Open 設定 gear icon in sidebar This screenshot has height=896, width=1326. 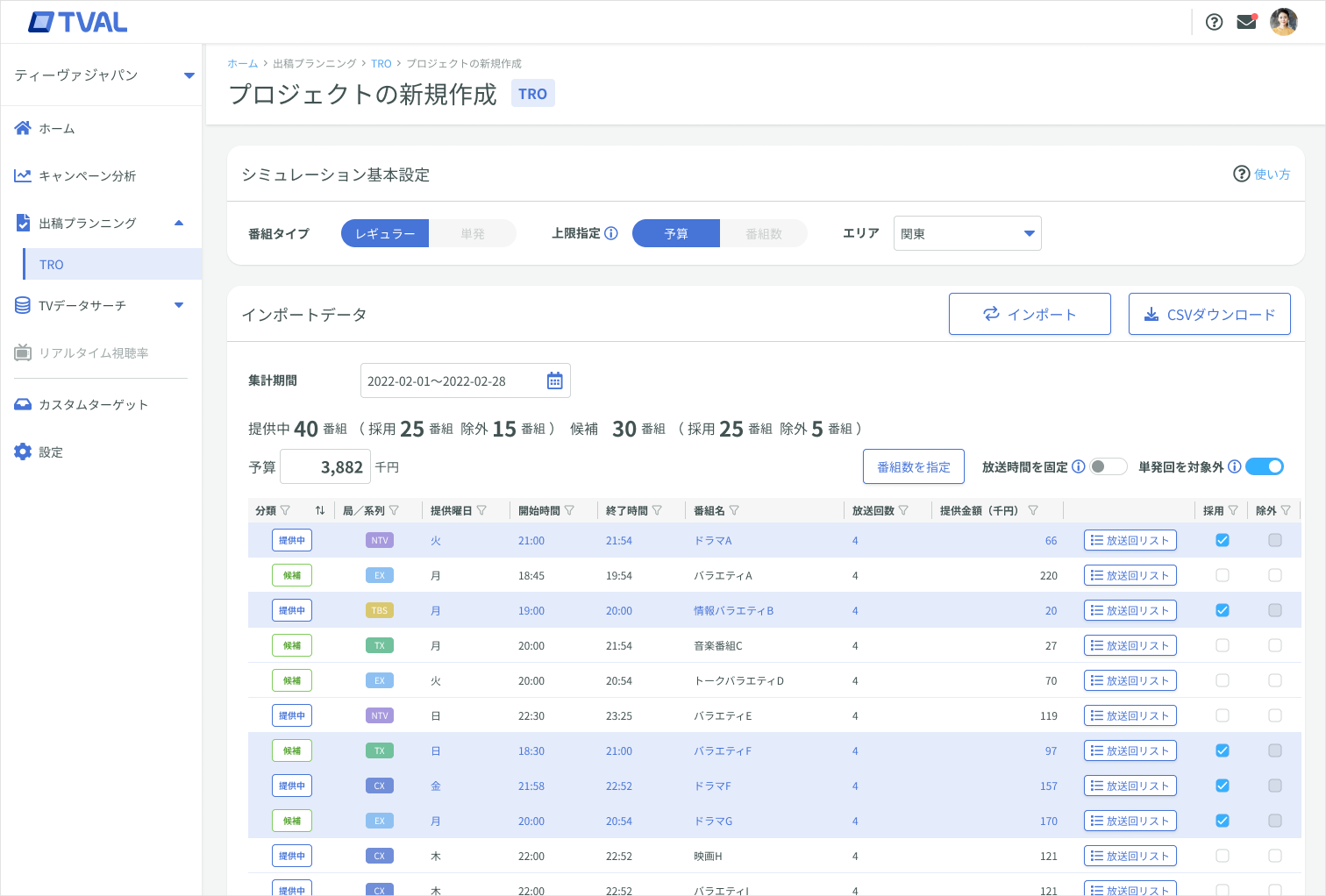click(22, 452)
